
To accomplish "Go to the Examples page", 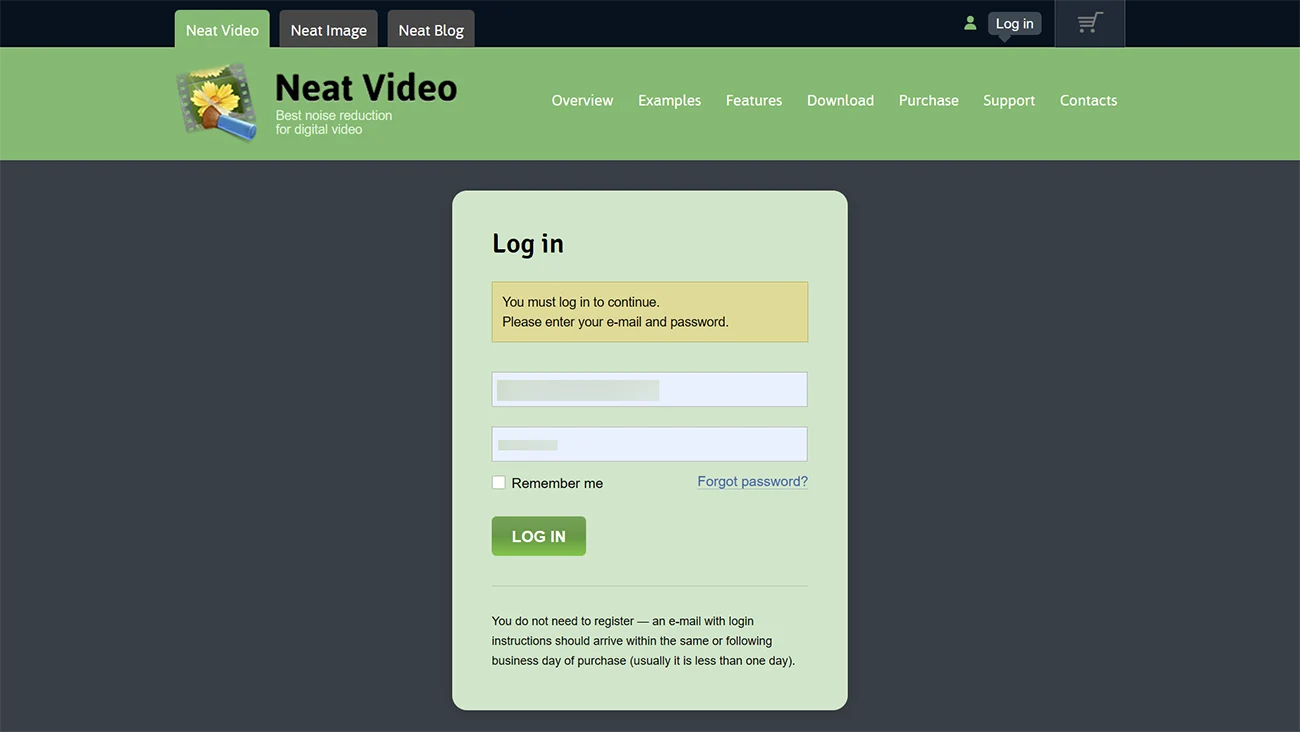I will click(x=669, y=100).
